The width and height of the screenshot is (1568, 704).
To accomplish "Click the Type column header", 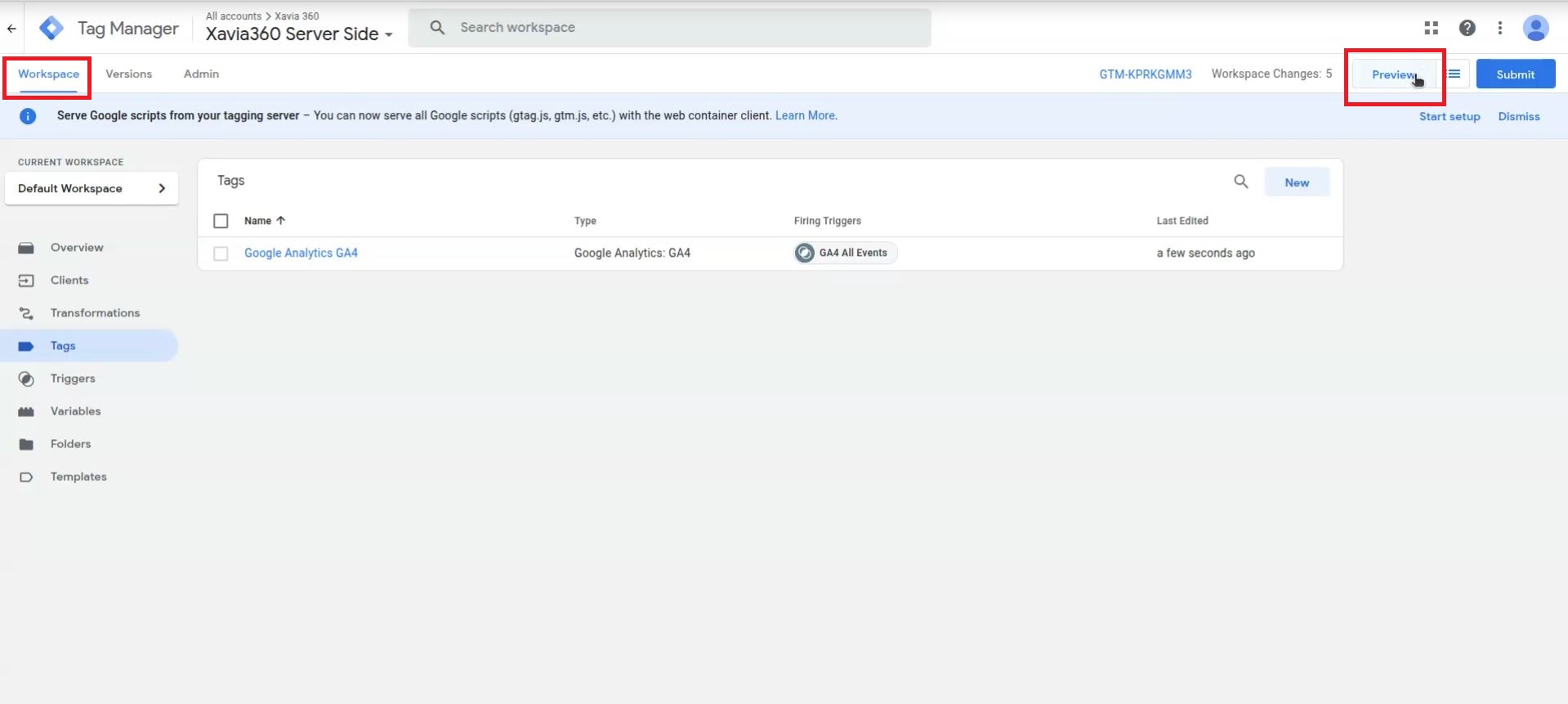I will (x=585, y=221).
